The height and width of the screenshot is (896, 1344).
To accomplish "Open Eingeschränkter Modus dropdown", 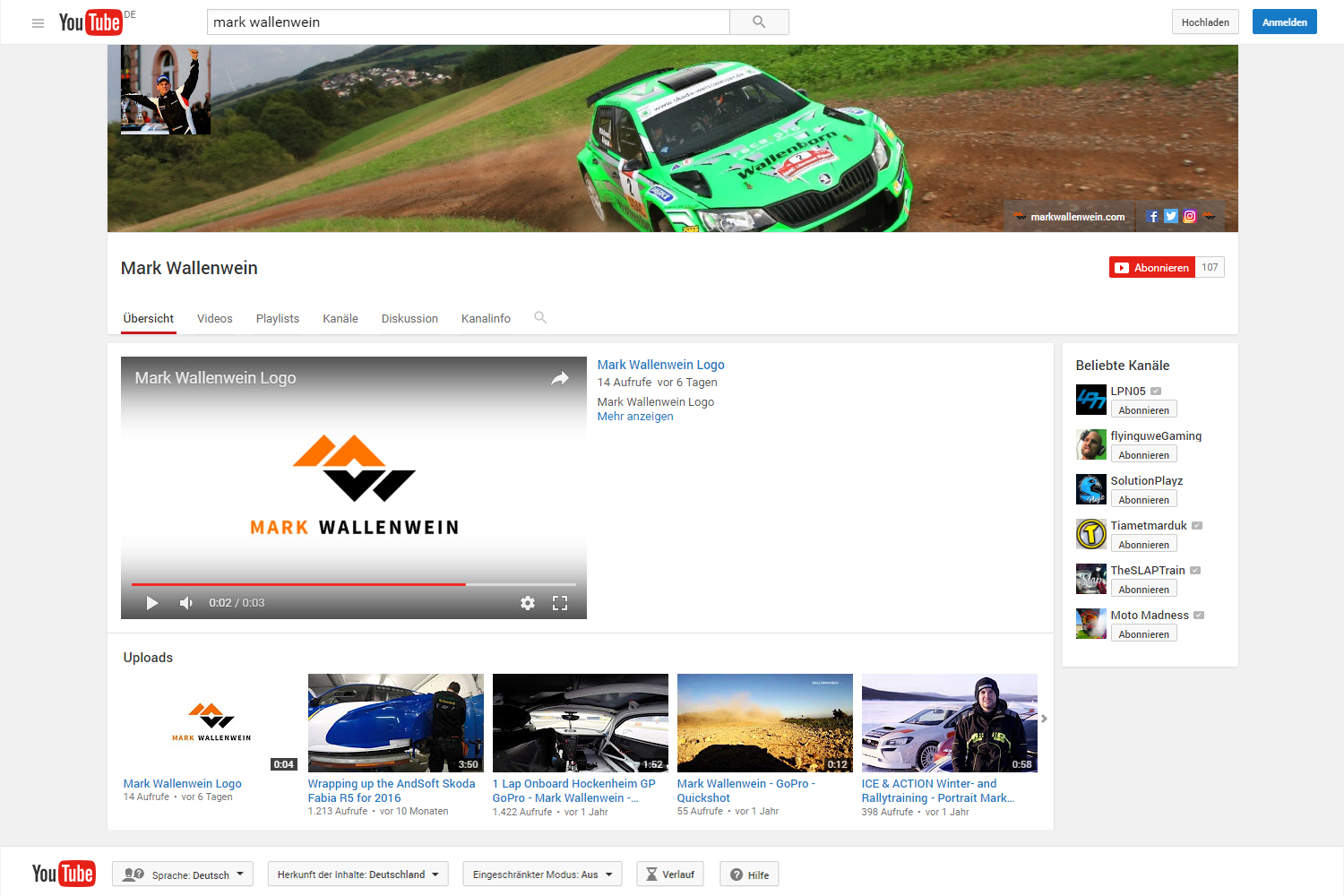I will pyautogui.click(x=542, y=874).
